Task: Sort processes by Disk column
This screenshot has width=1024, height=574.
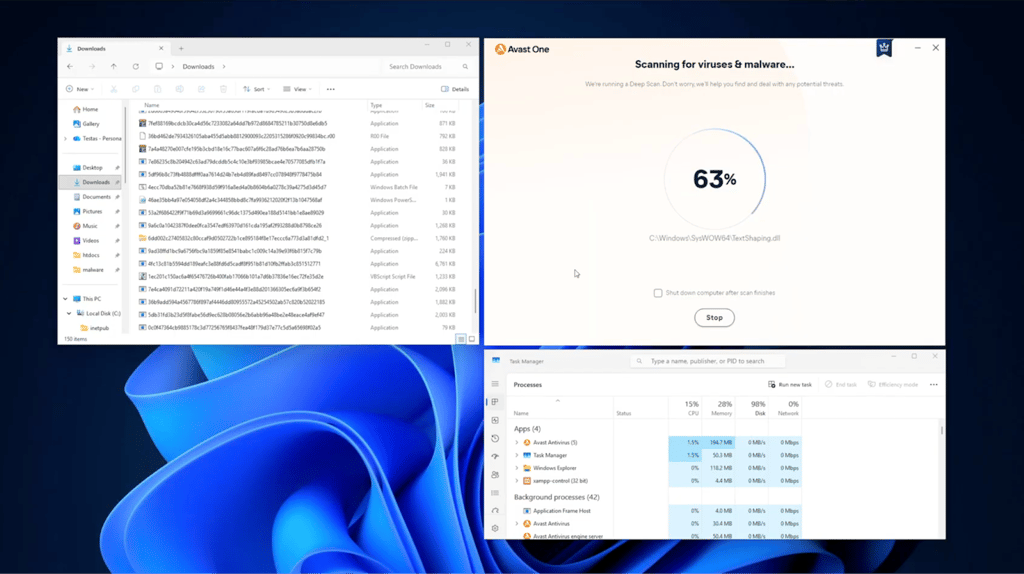Action: point(752,408)
